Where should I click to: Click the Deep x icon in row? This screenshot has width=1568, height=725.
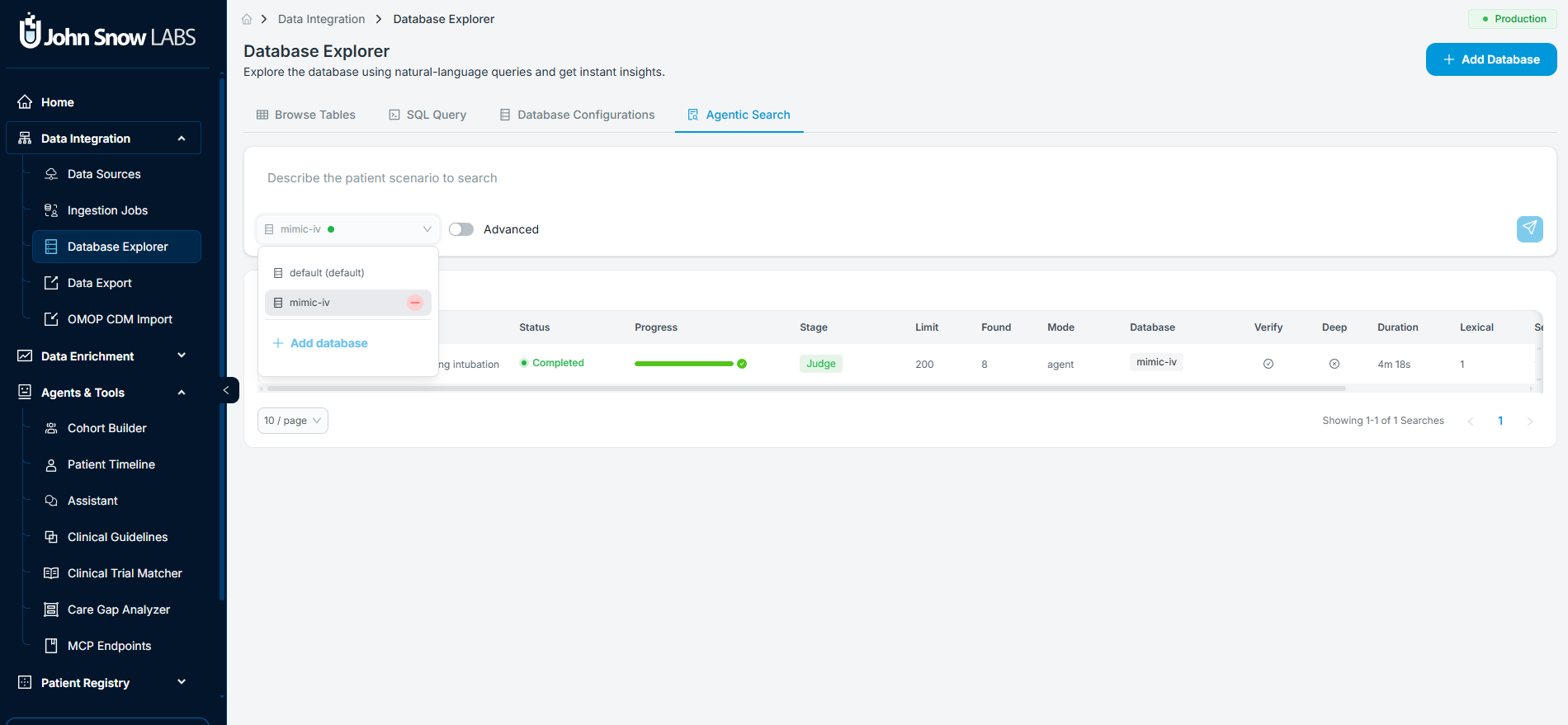[x=1334, y=364]
